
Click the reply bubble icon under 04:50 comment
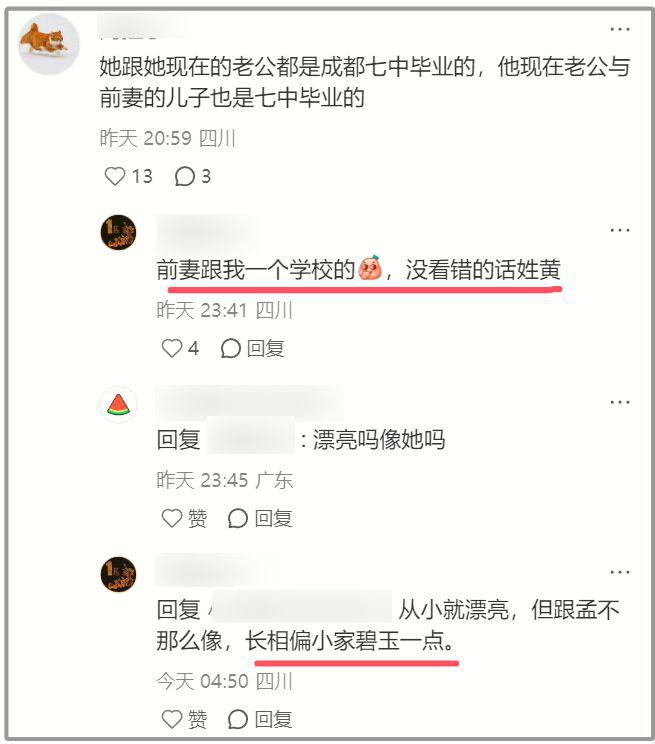238,719
